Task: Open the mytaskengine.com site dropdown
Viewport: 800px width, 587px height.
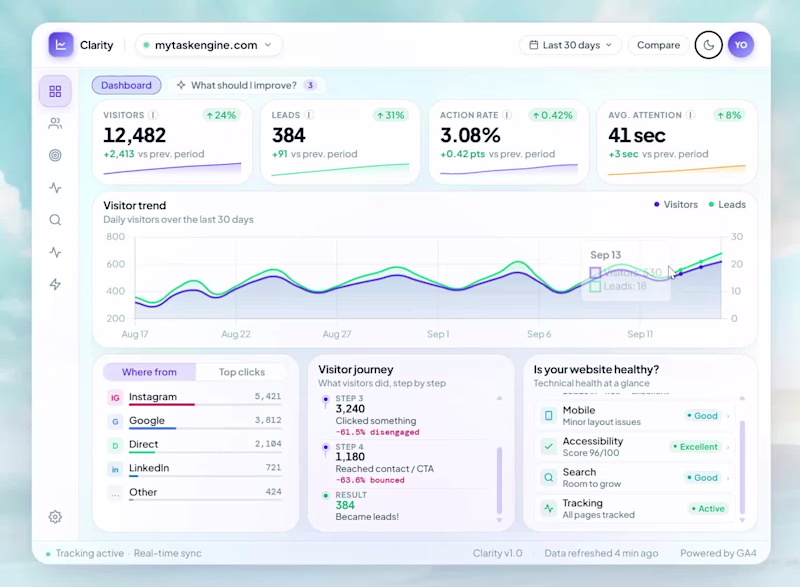Action: coord(209,45)
